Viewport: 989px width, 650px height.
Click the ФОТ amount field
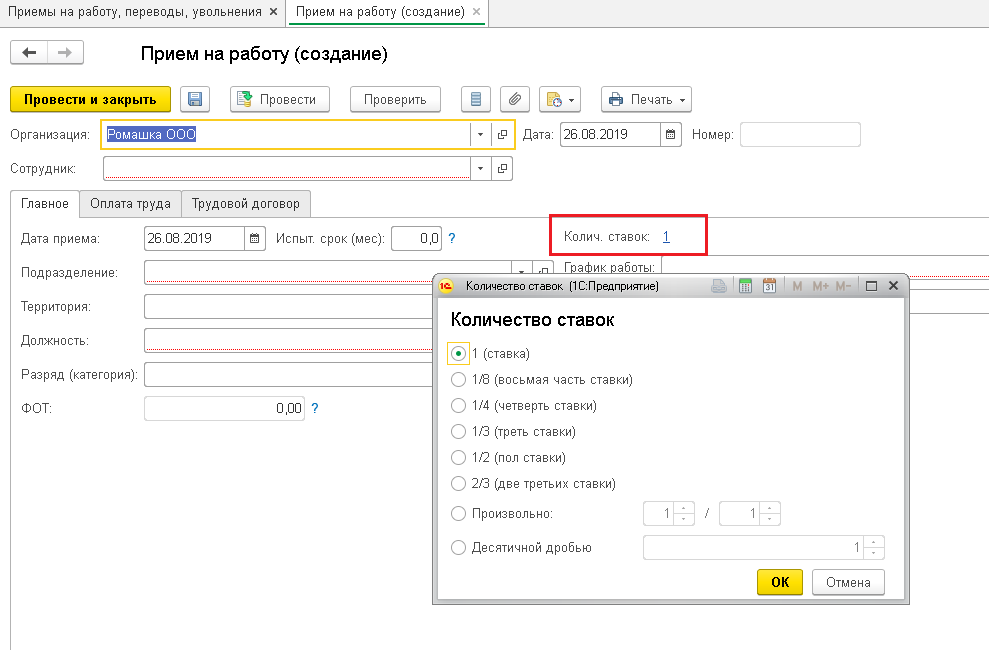225,409
